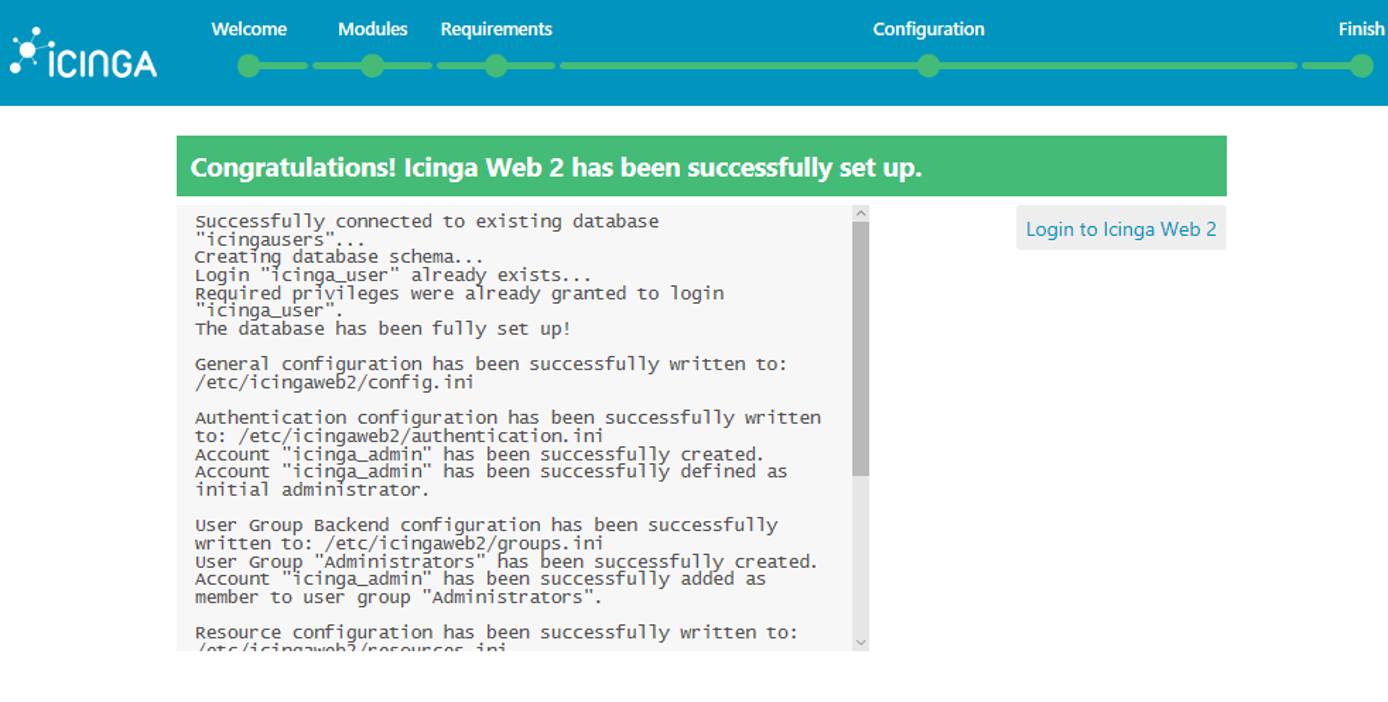This screenshot has width=1388, height=702.
Task: Click Login to Icinga Web 2
Action: pos(1120,229)
